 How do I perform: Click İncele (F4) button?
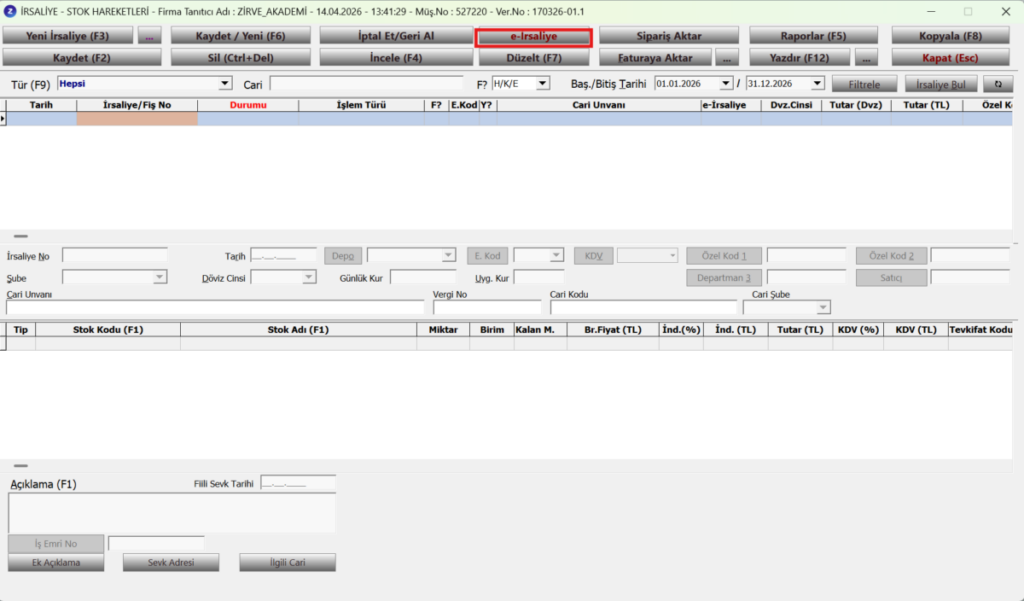click(x=396, y=57)
